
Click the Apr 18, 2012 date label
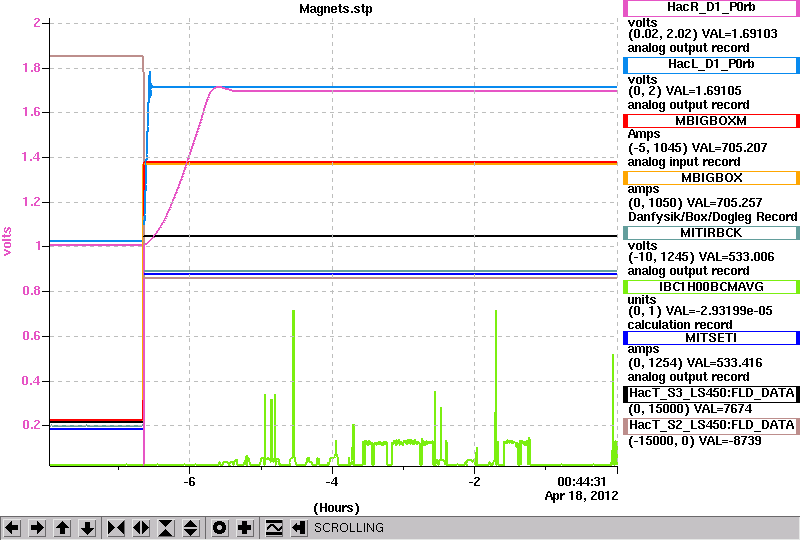pos(581,496)
